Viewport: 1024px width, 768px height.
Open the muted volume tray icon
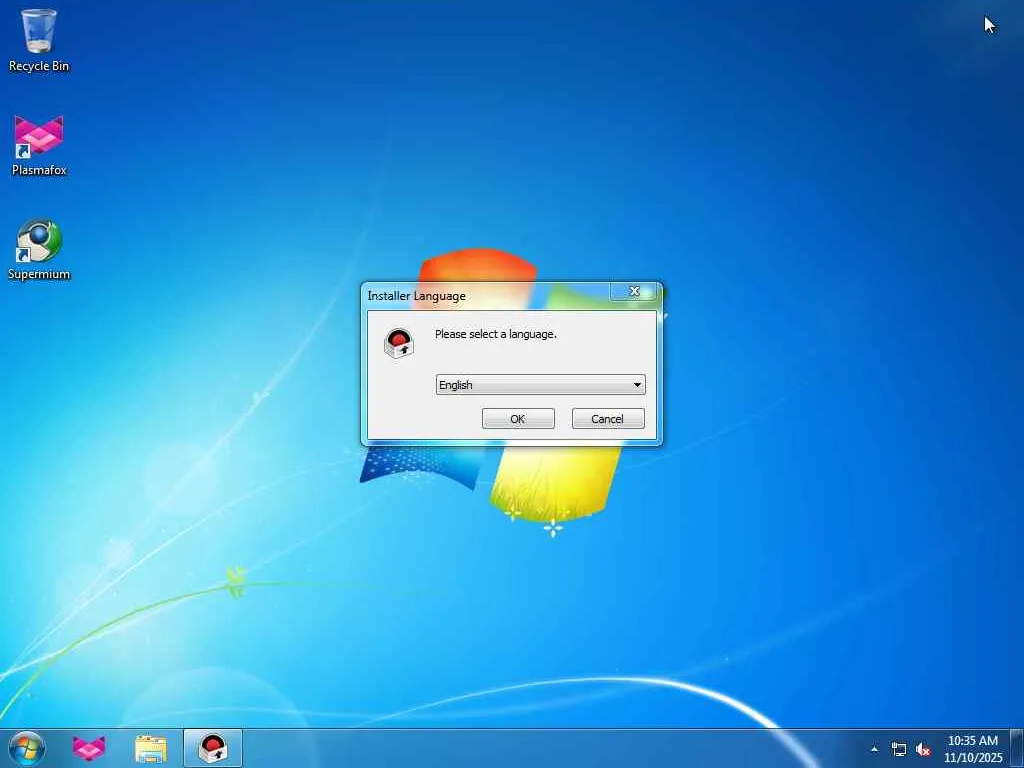(923, 749)
